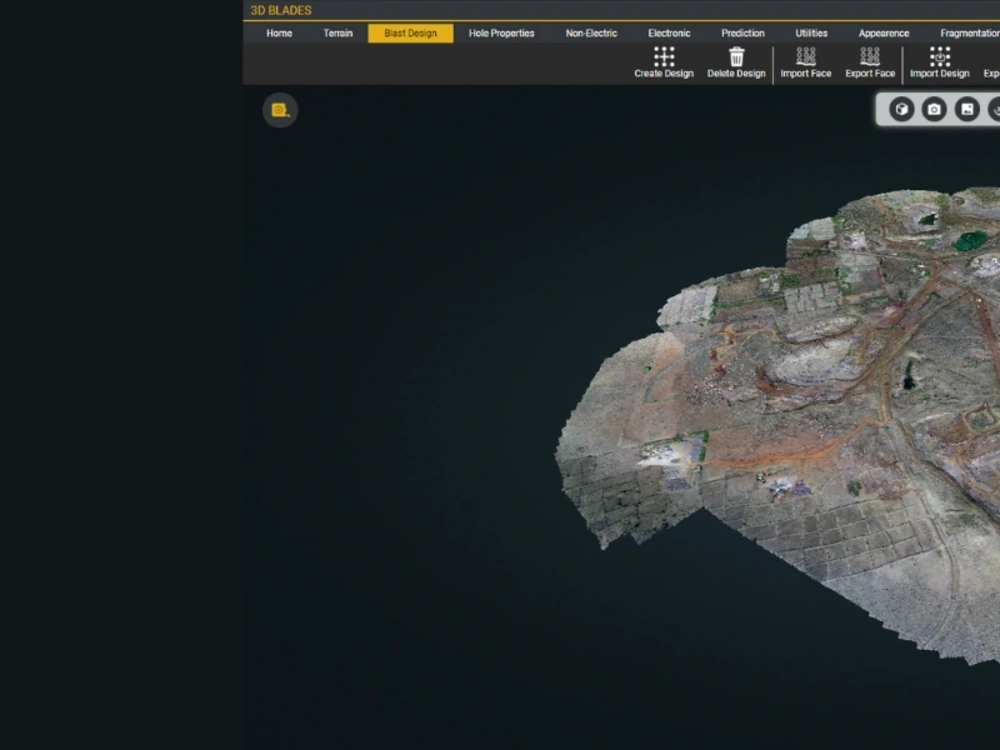Select the Appearance tab
Viewport: 1000px width, 750px height.
pos(883,33)
